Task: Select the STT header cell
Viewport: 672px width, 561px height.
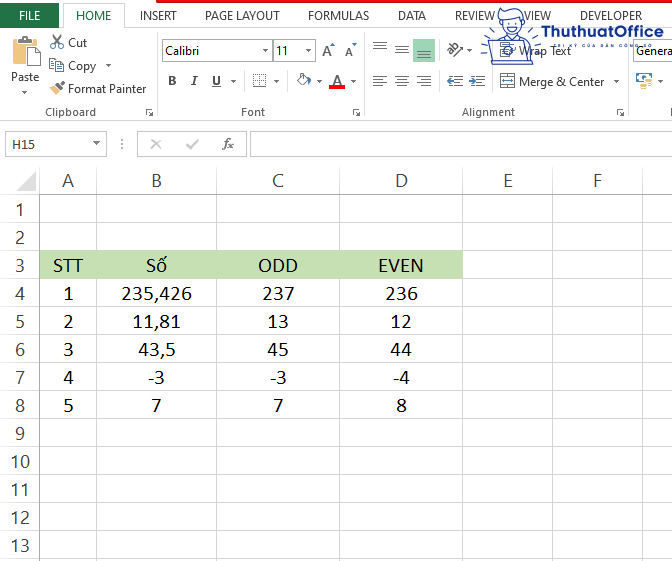Action: pos(68,265)
